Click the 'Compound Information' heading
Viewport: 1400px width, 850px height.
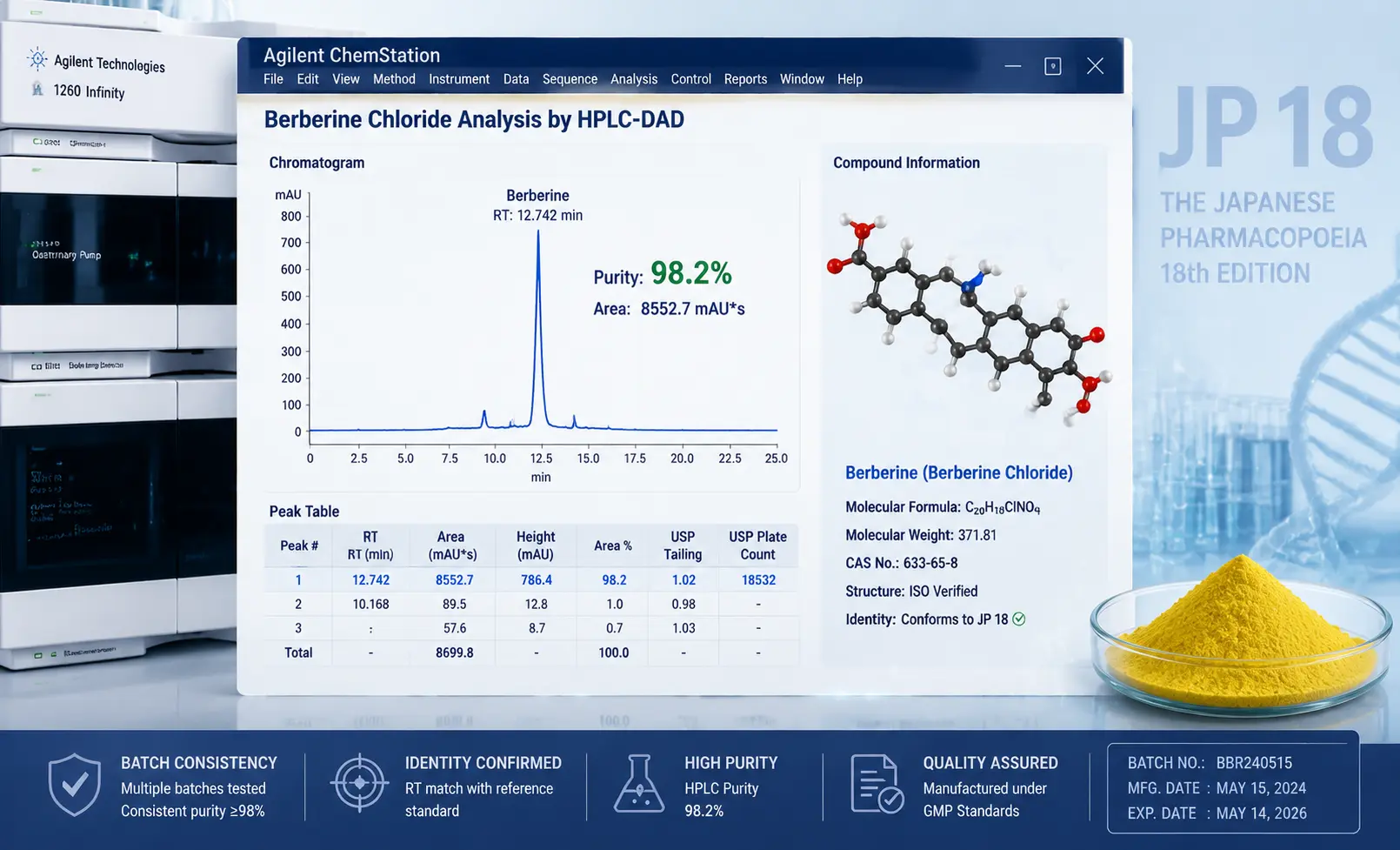click(x=906, y=163)
